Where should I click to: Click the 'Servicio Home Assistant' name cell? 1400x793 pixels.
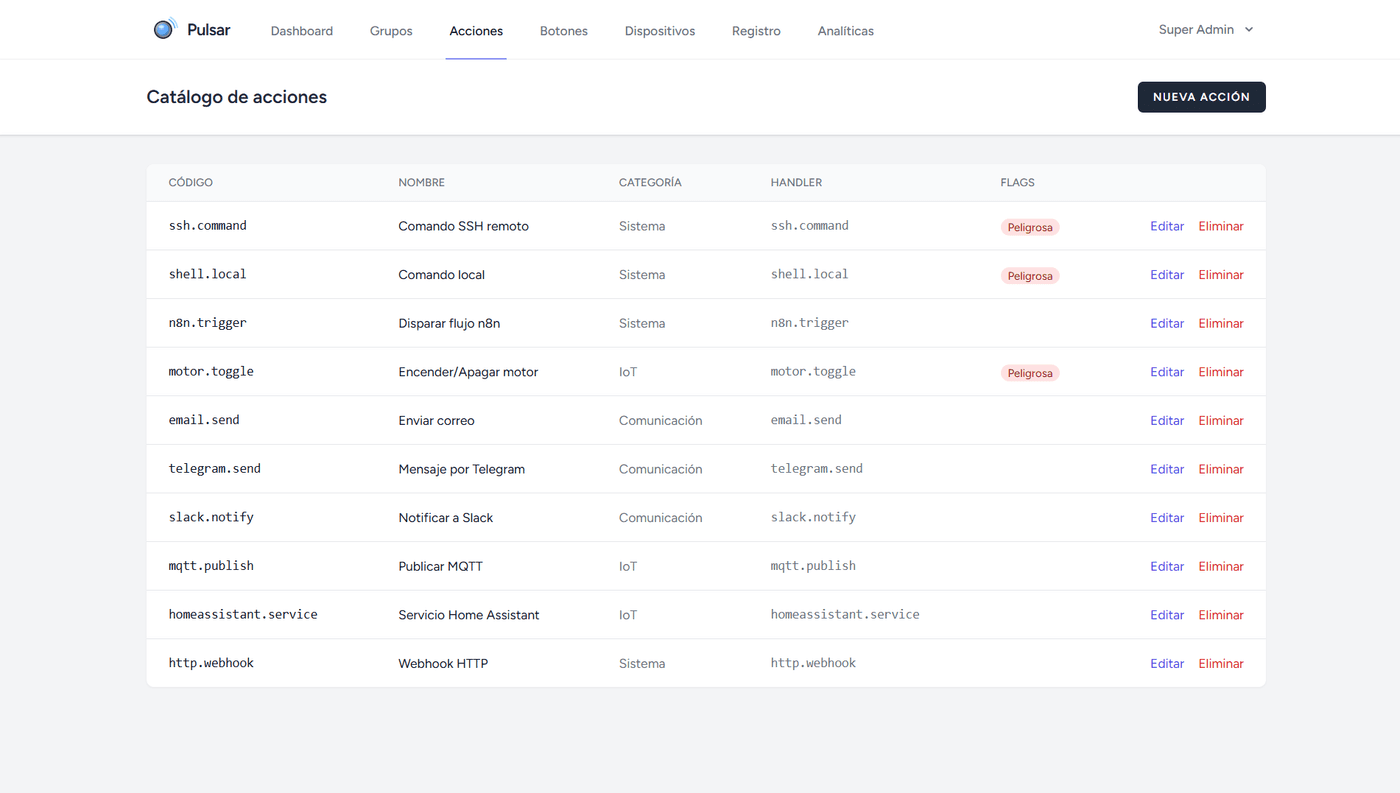tap(469, 615)
